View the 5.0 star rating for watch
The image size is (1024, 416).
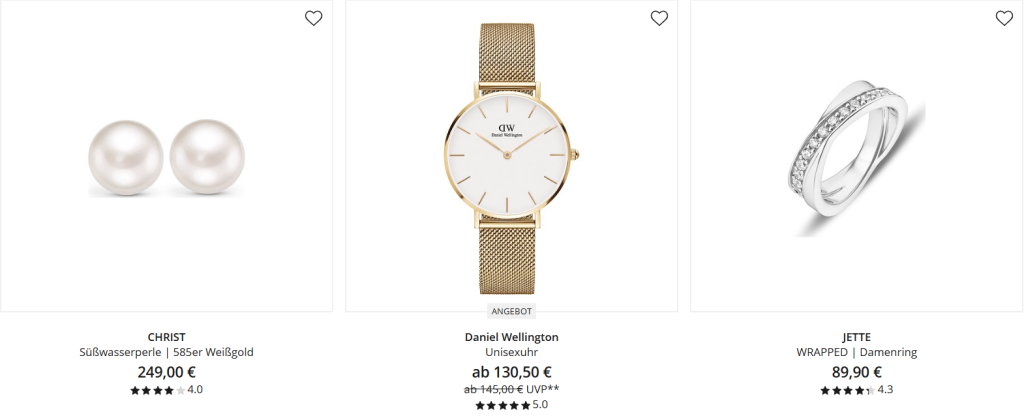(511, 405)
